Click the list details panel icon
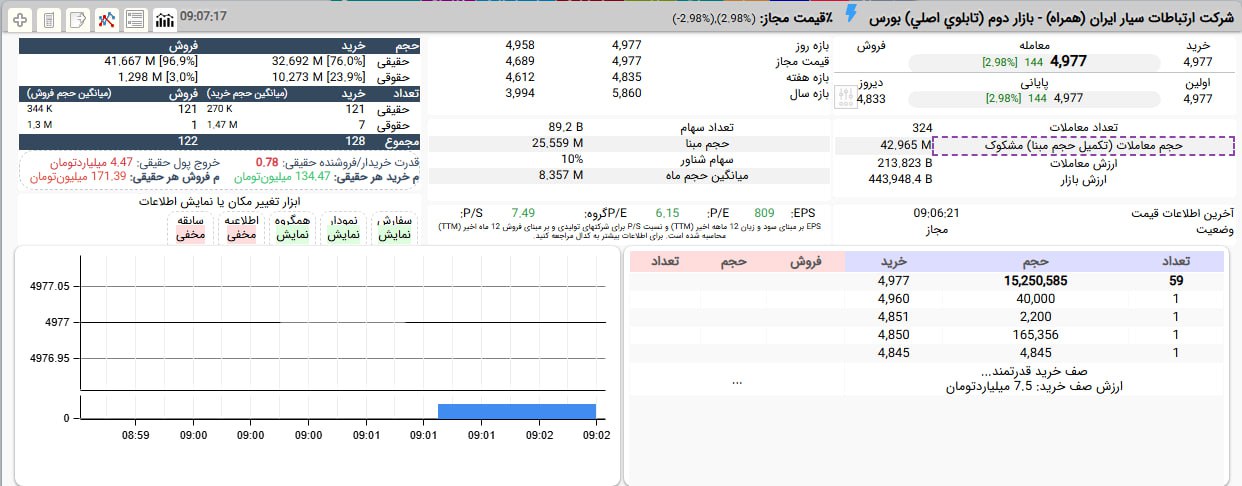Screen dimensions: 1242x486 coord(135,19)
